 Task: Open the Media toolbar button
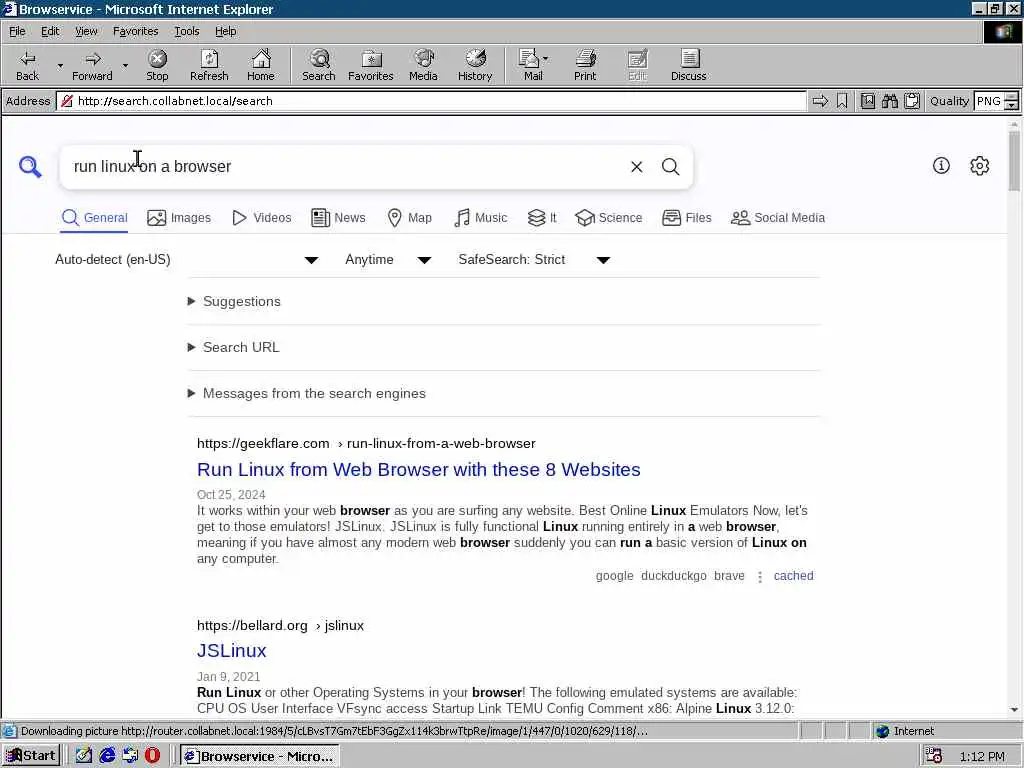tap(423, 65)
